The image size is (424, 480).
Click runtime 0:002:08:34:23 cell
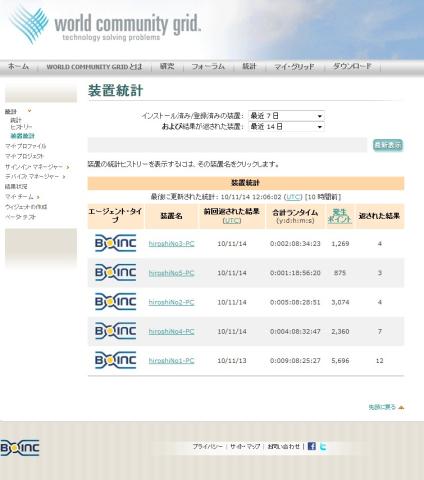[x=295, y=244]
